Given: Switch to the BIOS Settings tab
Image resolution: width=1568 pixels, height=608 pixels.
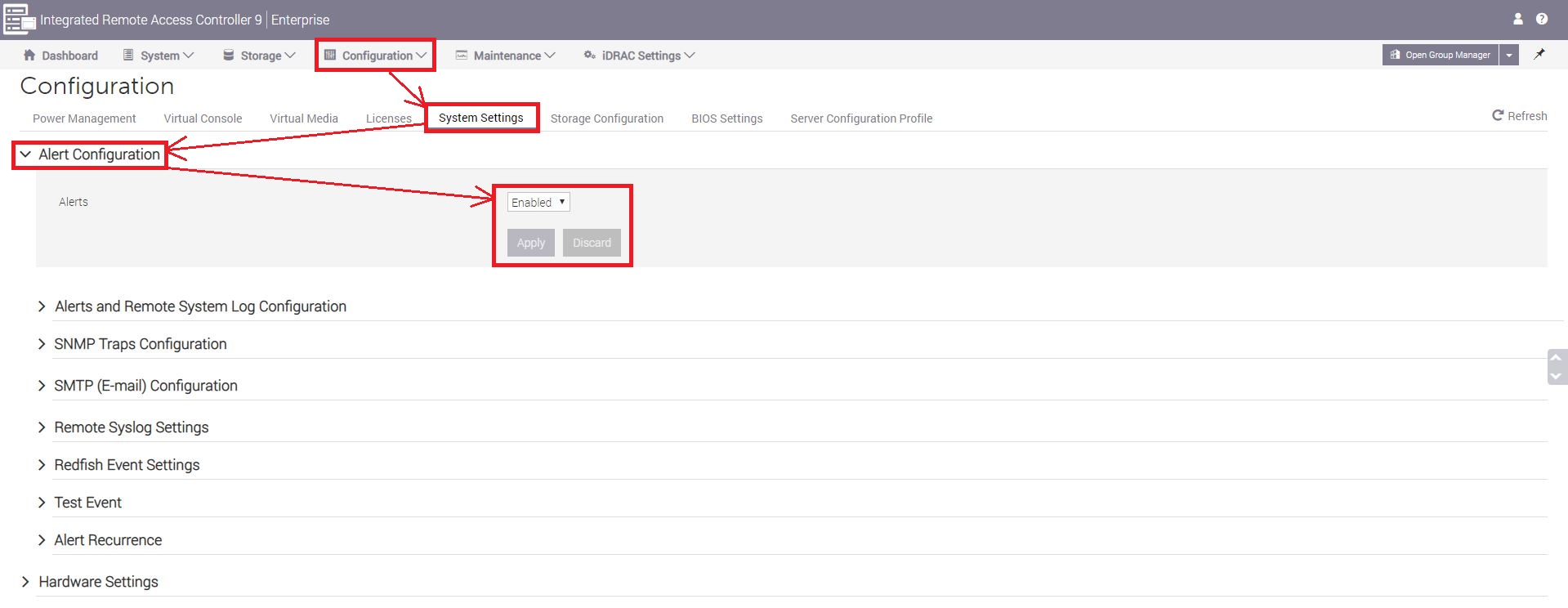Looking at the screenshot, I should tap(727, 118).
